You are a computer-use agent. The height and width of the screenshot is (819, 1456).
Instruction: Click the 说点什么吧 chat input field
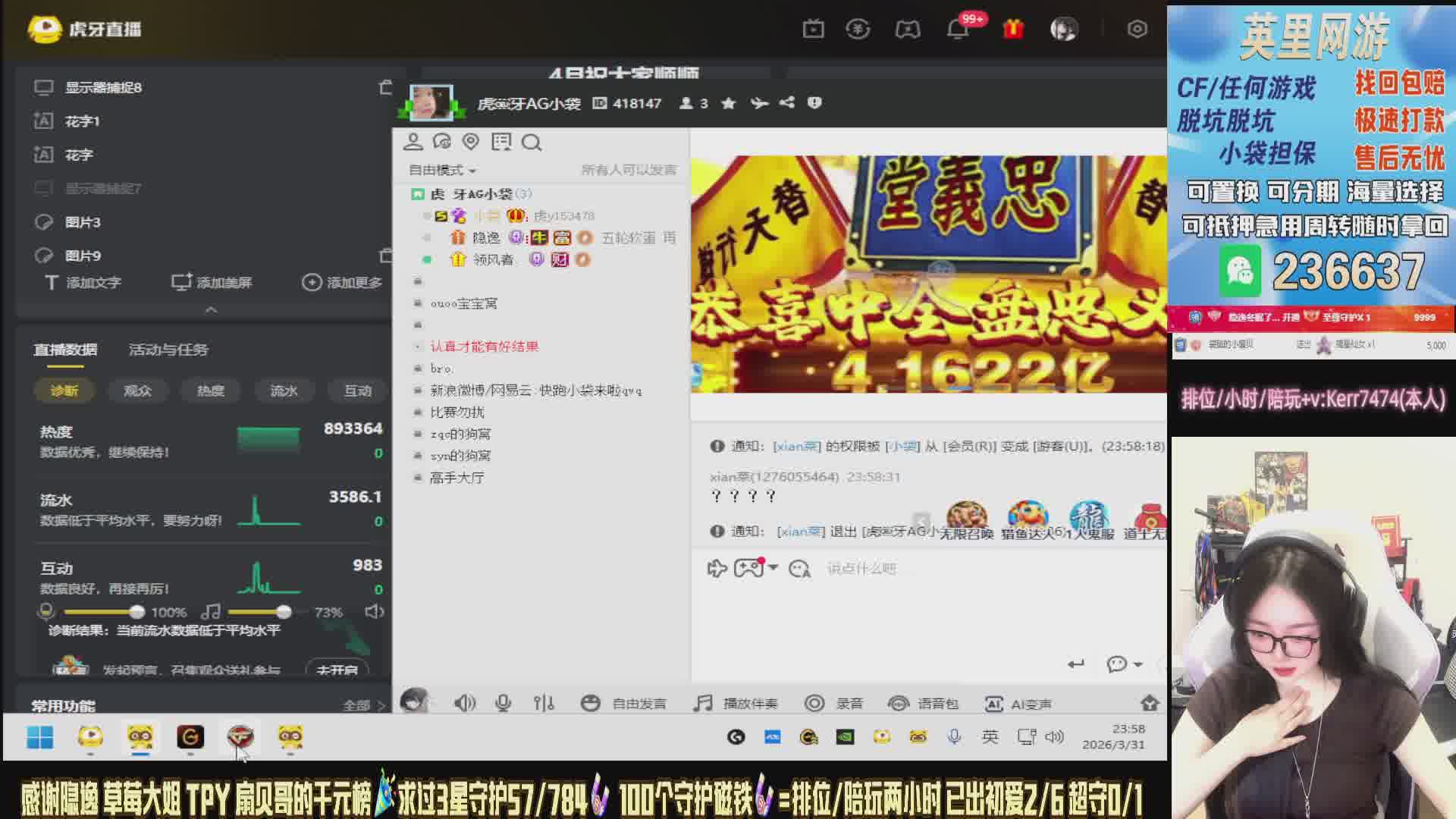[x=861, y=569]
